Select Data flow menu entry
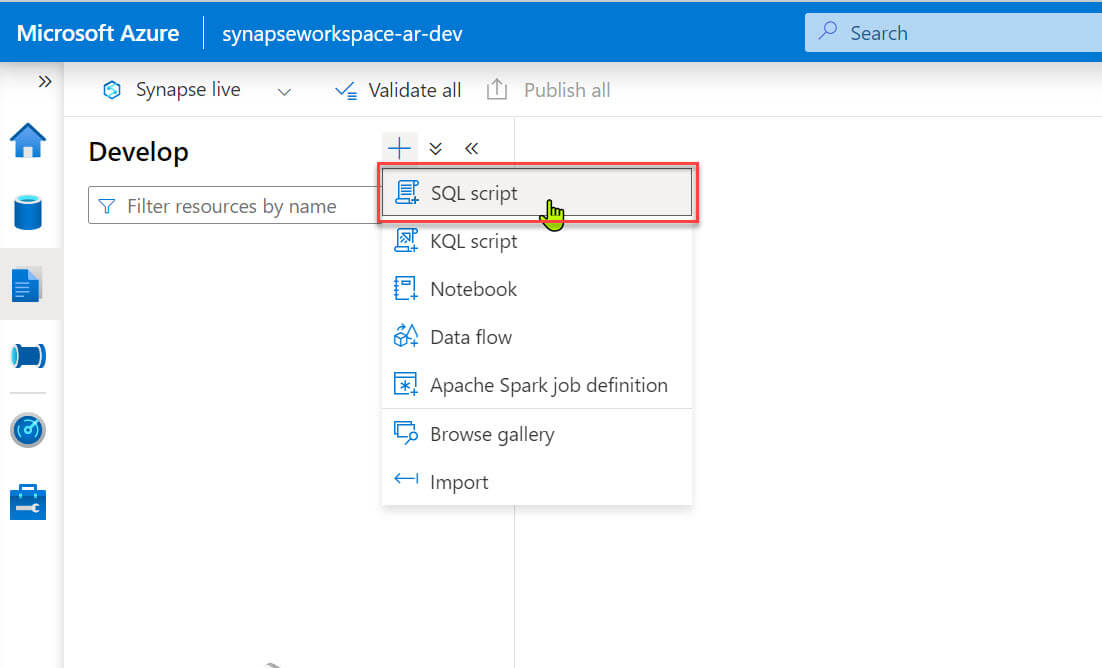 coord(470,337)
